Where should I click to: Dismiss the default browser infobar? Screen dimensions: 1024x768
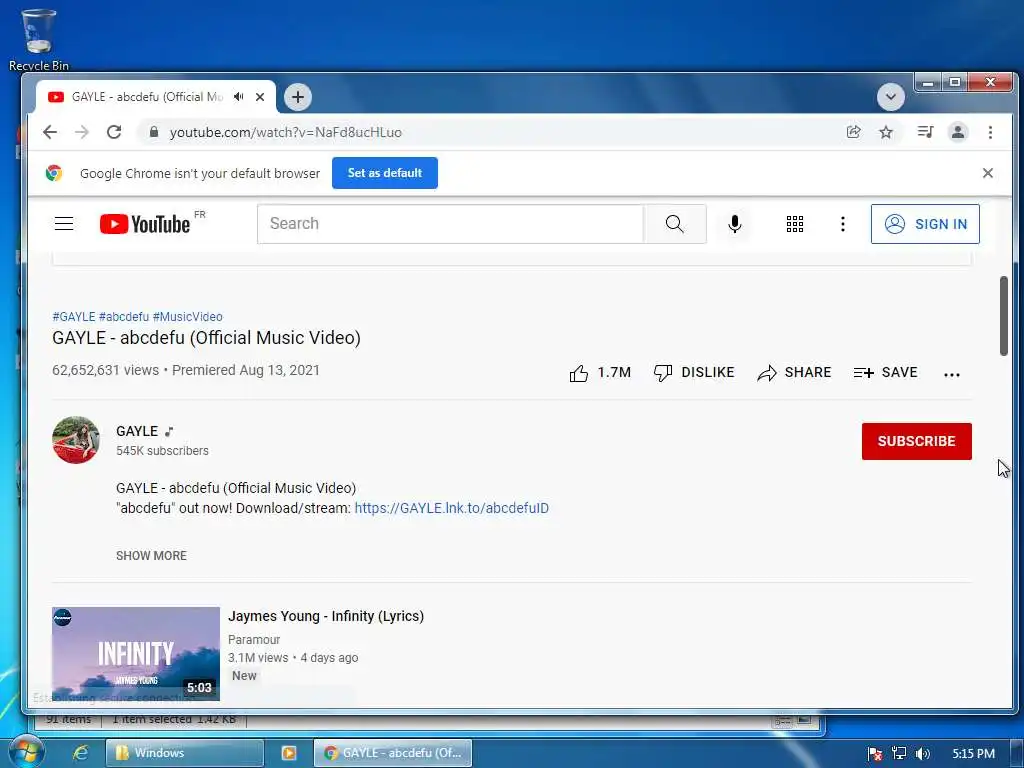pos(987,173)
